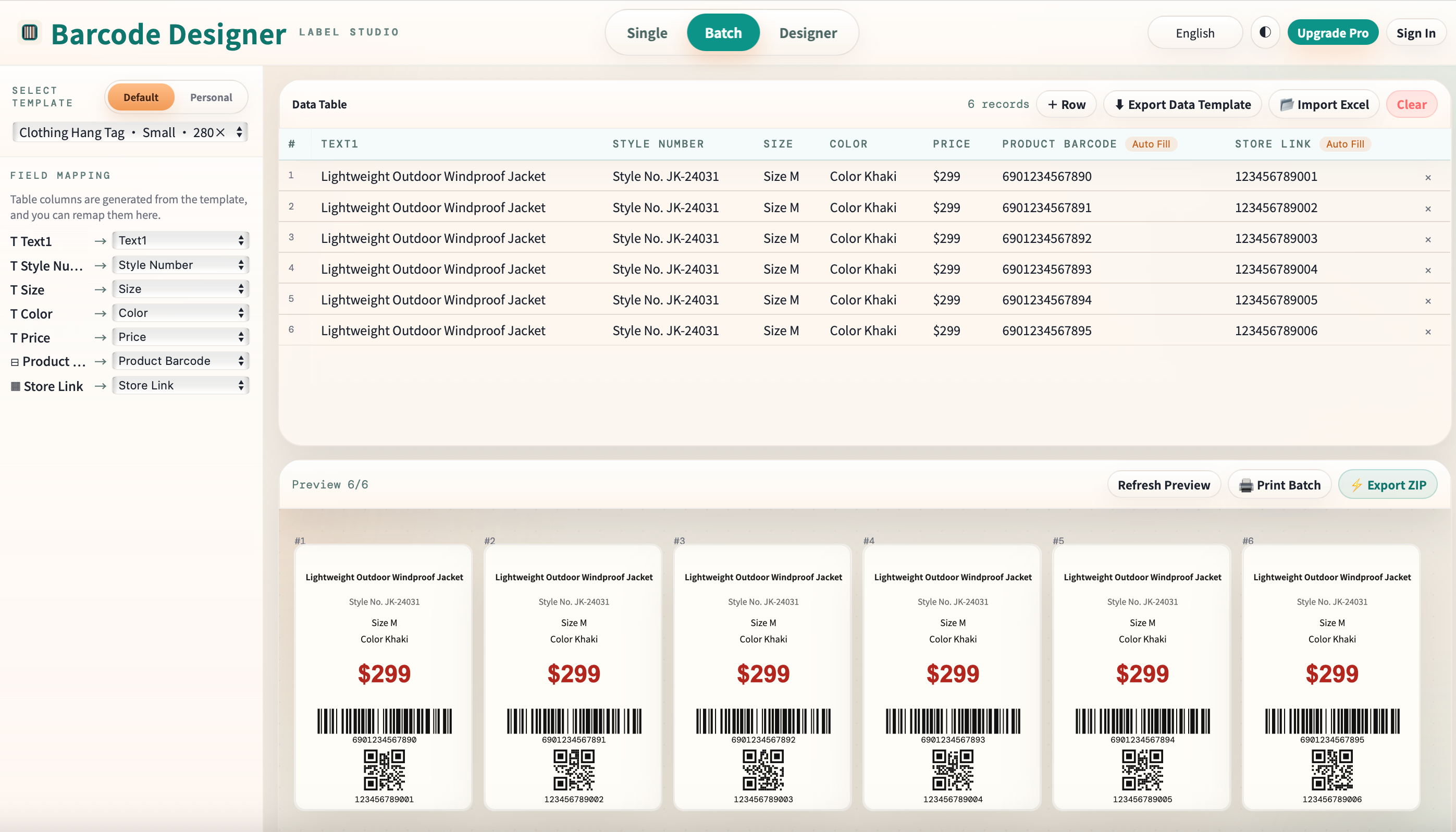Click the printer icon on Print Batch

point(1248,484)
